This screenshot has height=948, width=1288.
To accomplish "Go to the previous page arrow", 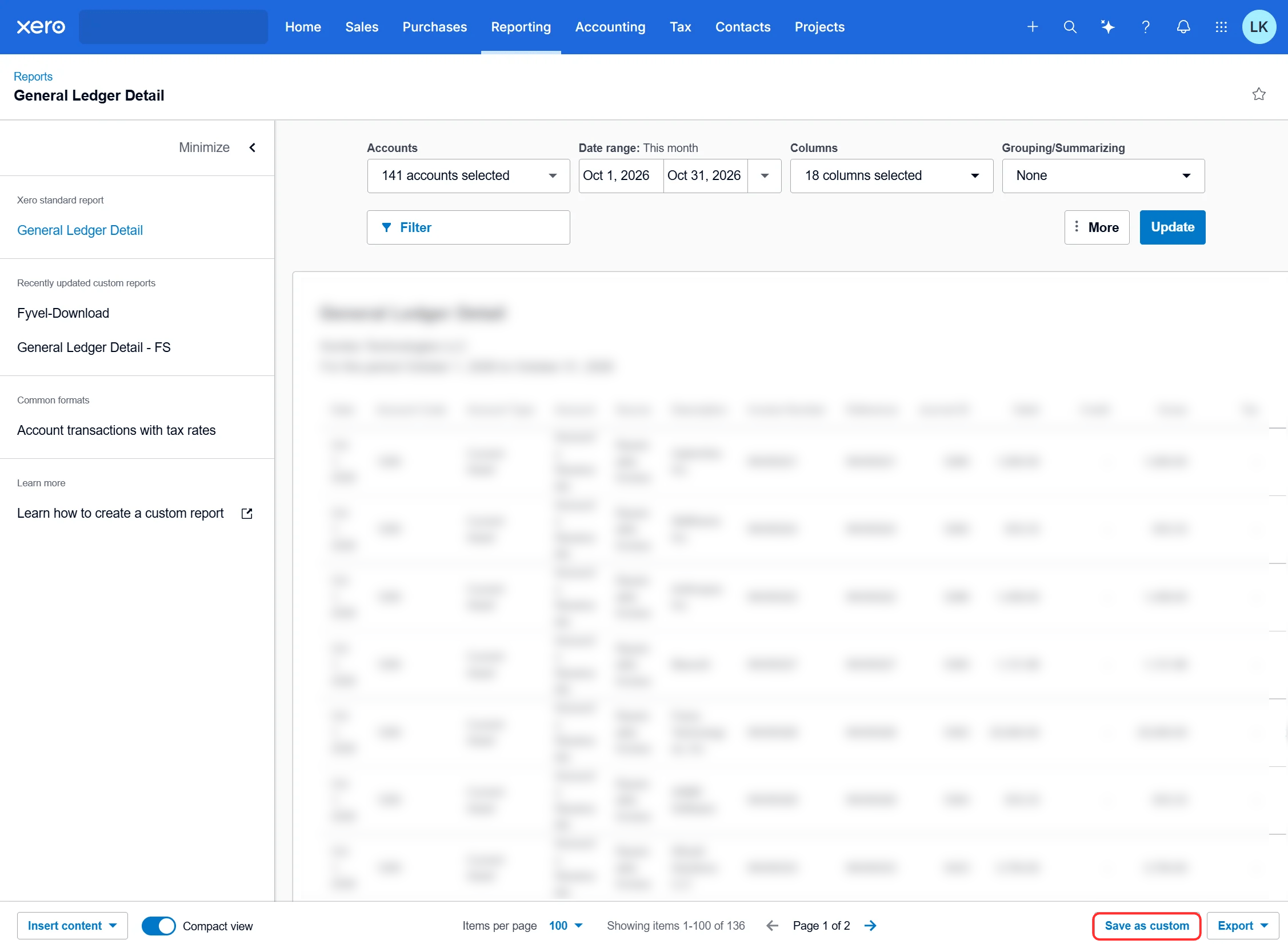I will 773,926.
